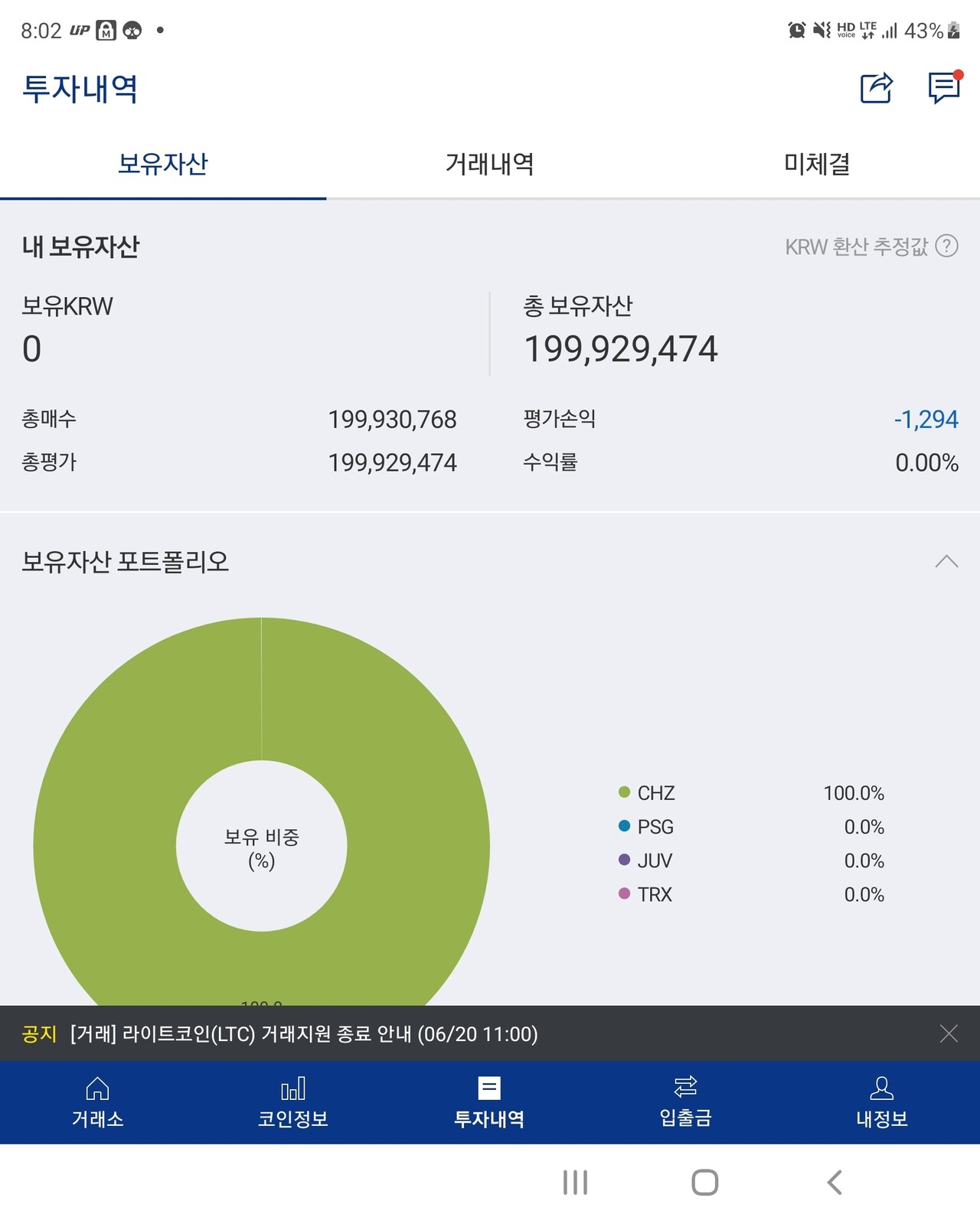The width and height of the screenshot is (980, 1224).
Task: Collapse the 보유자산 포트폴리오 section
Action: 946,562
